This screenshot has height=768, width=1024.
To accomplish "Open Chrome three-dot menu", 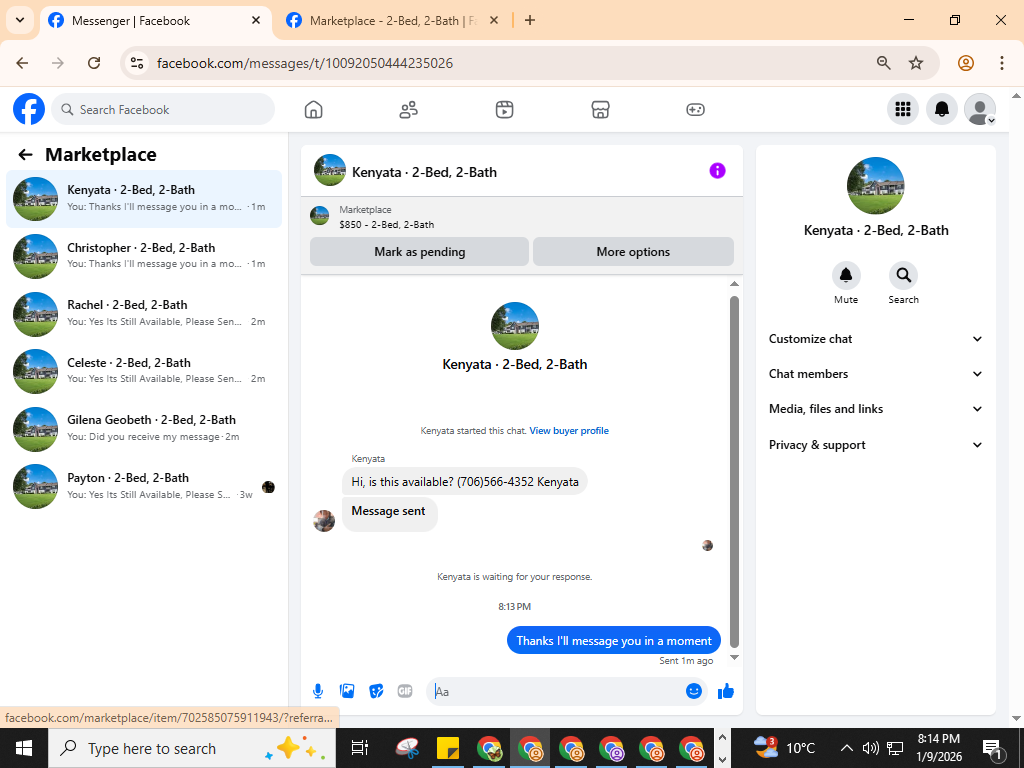I will (1002, 63).
